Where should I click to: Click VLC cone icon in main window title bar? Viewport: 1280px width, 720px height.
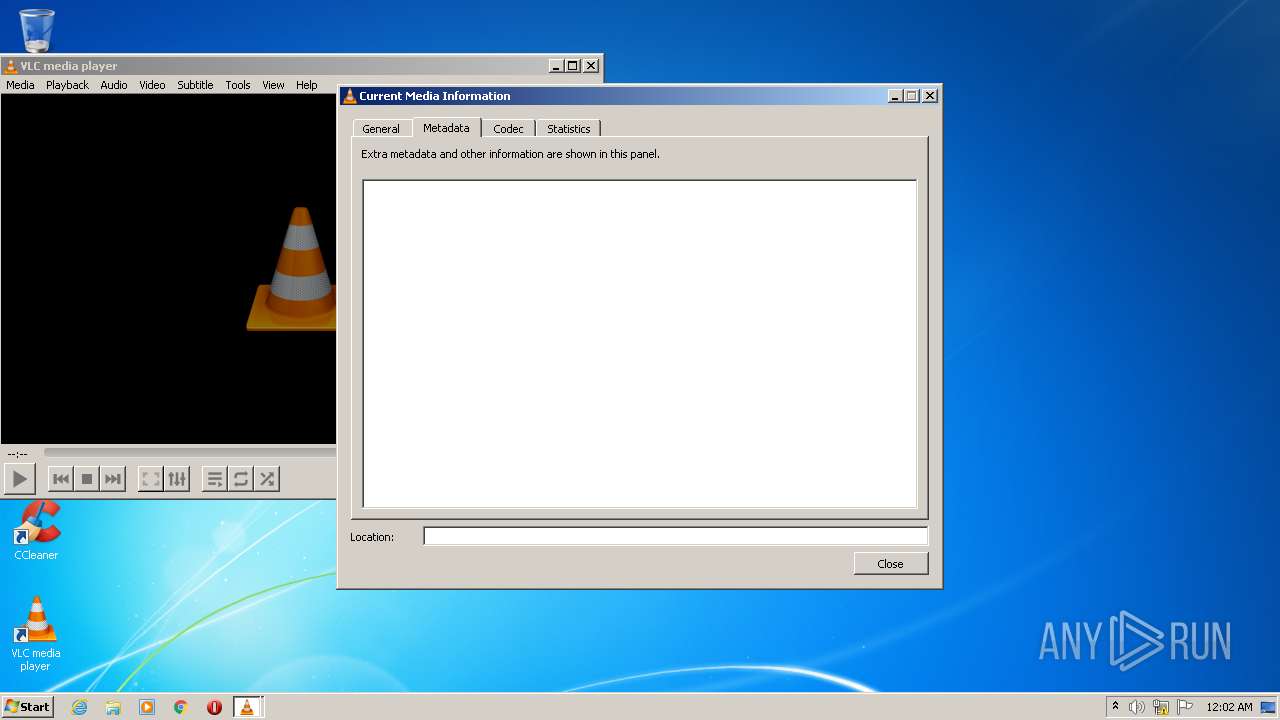11,66
